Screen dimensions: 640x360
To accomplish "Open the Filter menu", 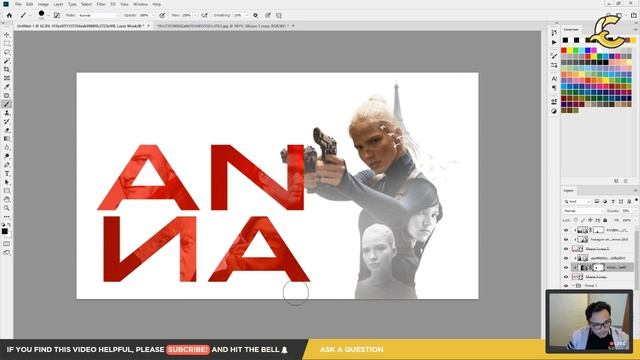I will (x=101, y=4).
